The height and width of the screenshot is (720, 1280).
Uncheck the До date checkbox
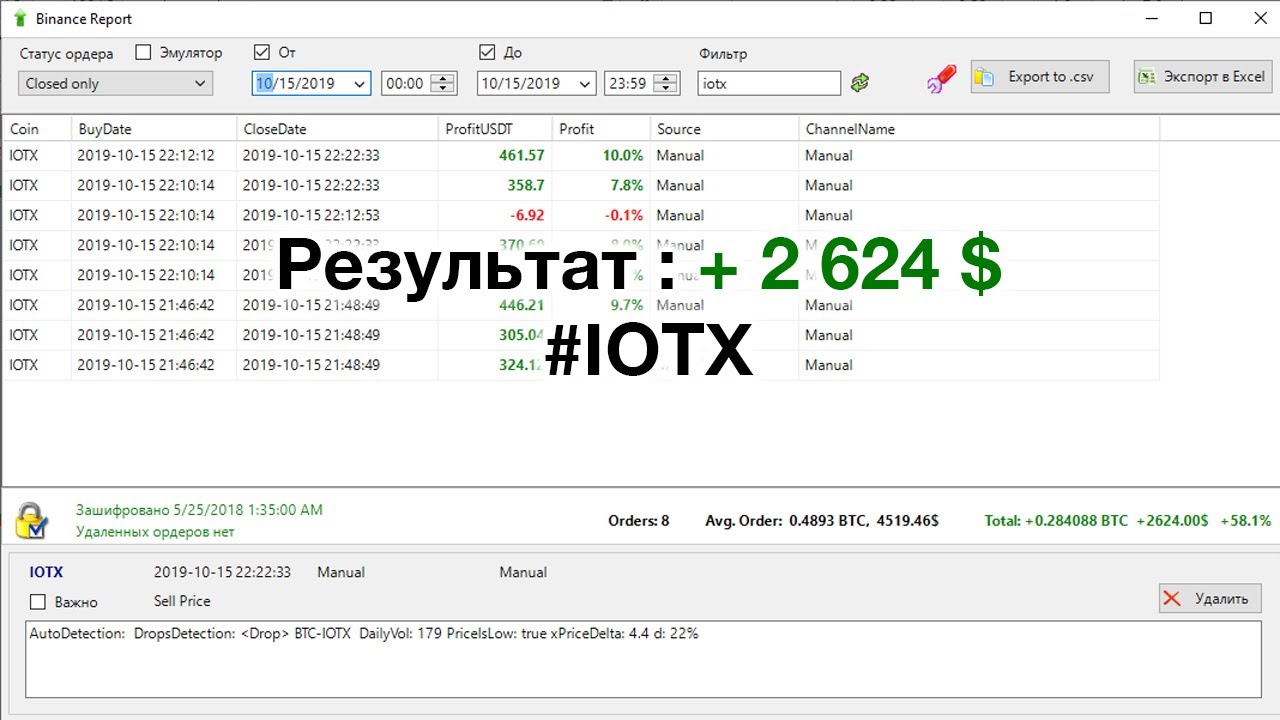coord(487,52)
